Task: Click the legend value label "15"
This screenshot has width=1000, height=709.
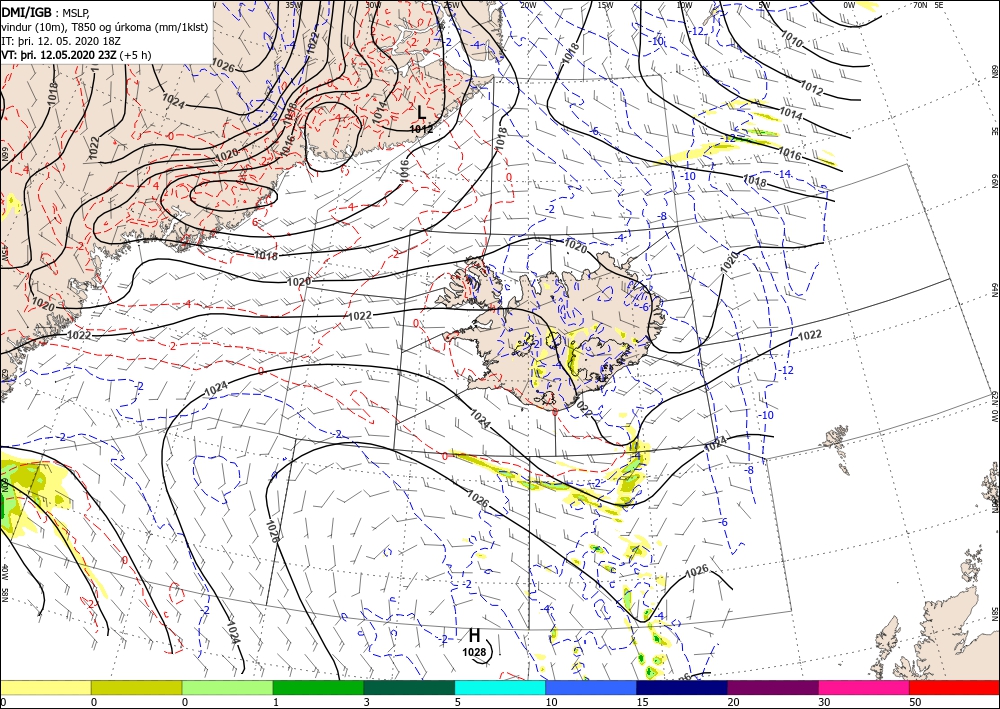Action: [642, 703]
